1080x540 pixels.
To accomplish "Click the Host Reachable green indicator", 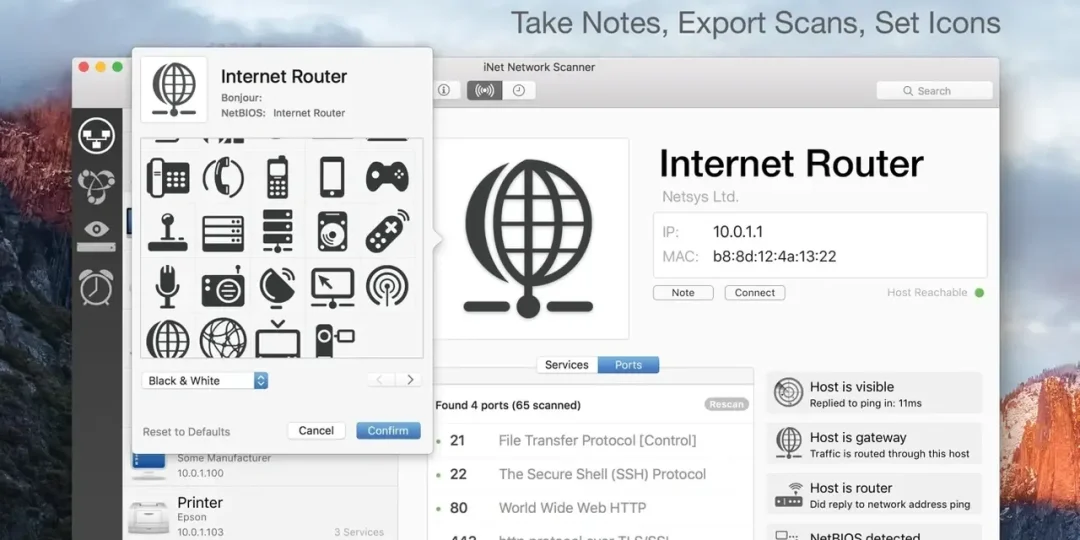I will tap(979, 293).
